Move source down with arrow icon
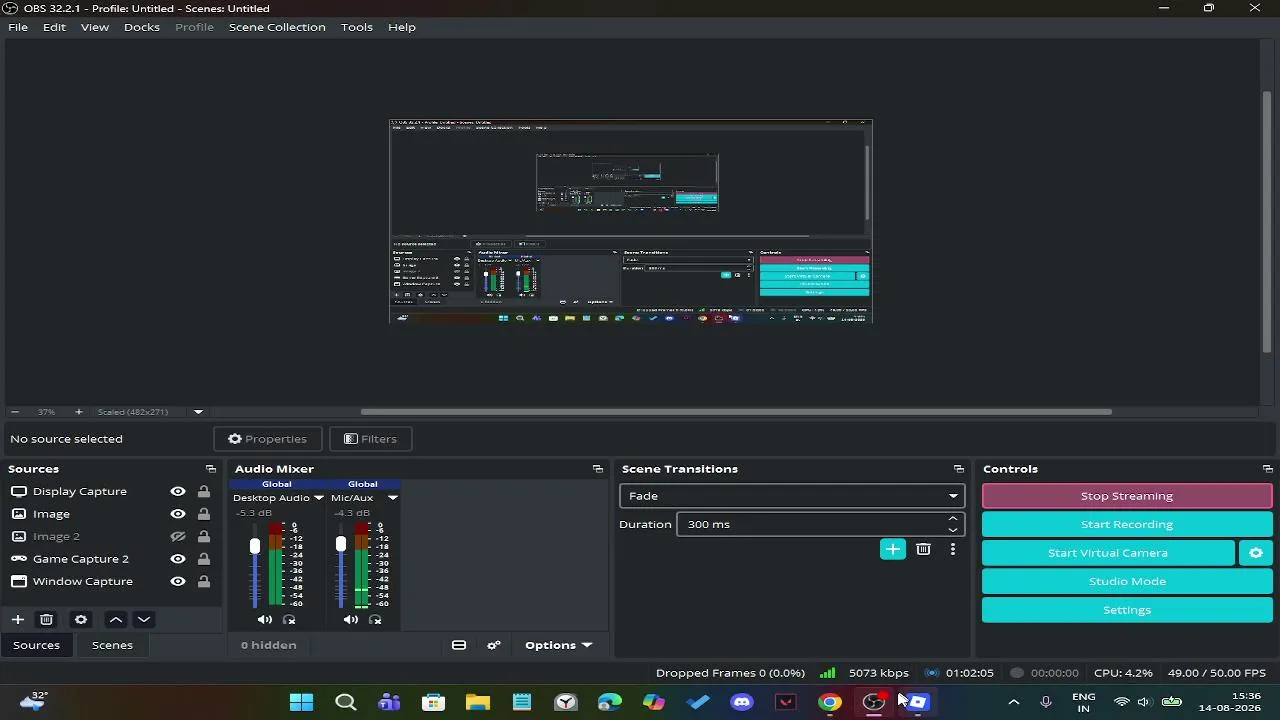The width and height of the screenshot is (1280, 720). click(x=144, y=620)
